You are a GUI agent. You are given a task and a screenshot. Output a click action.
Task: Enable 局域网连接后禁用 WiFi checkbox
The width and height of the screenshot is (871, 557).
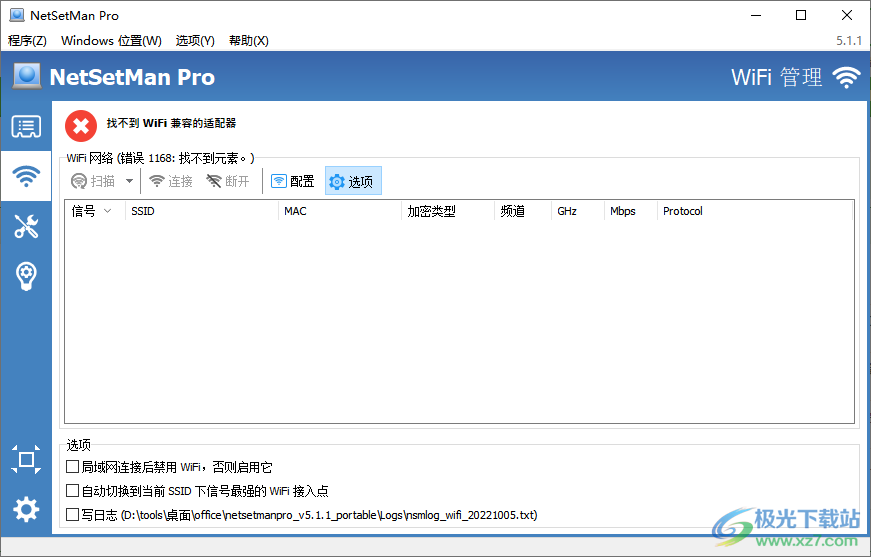[72, 466]
